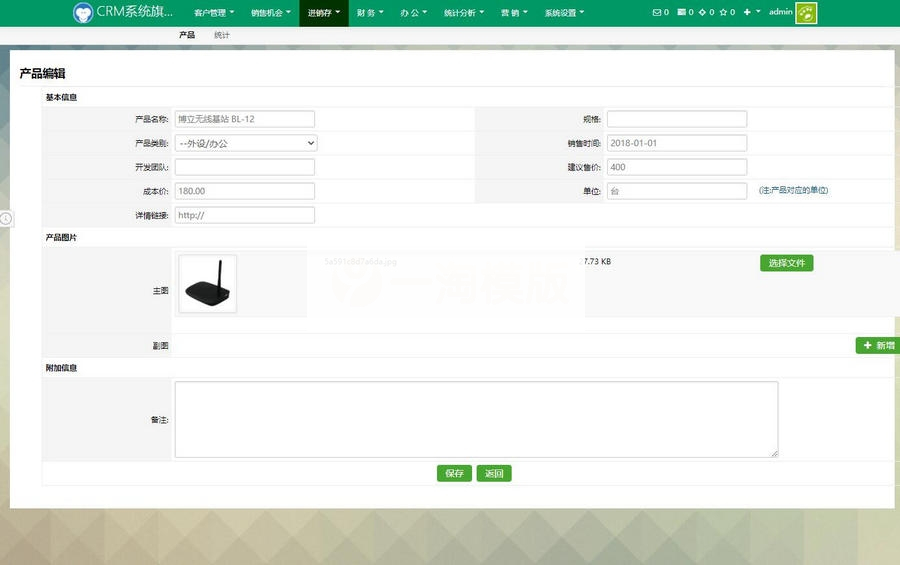Click the star favorites icon
The image size is (900, 565).
point(723,13)
